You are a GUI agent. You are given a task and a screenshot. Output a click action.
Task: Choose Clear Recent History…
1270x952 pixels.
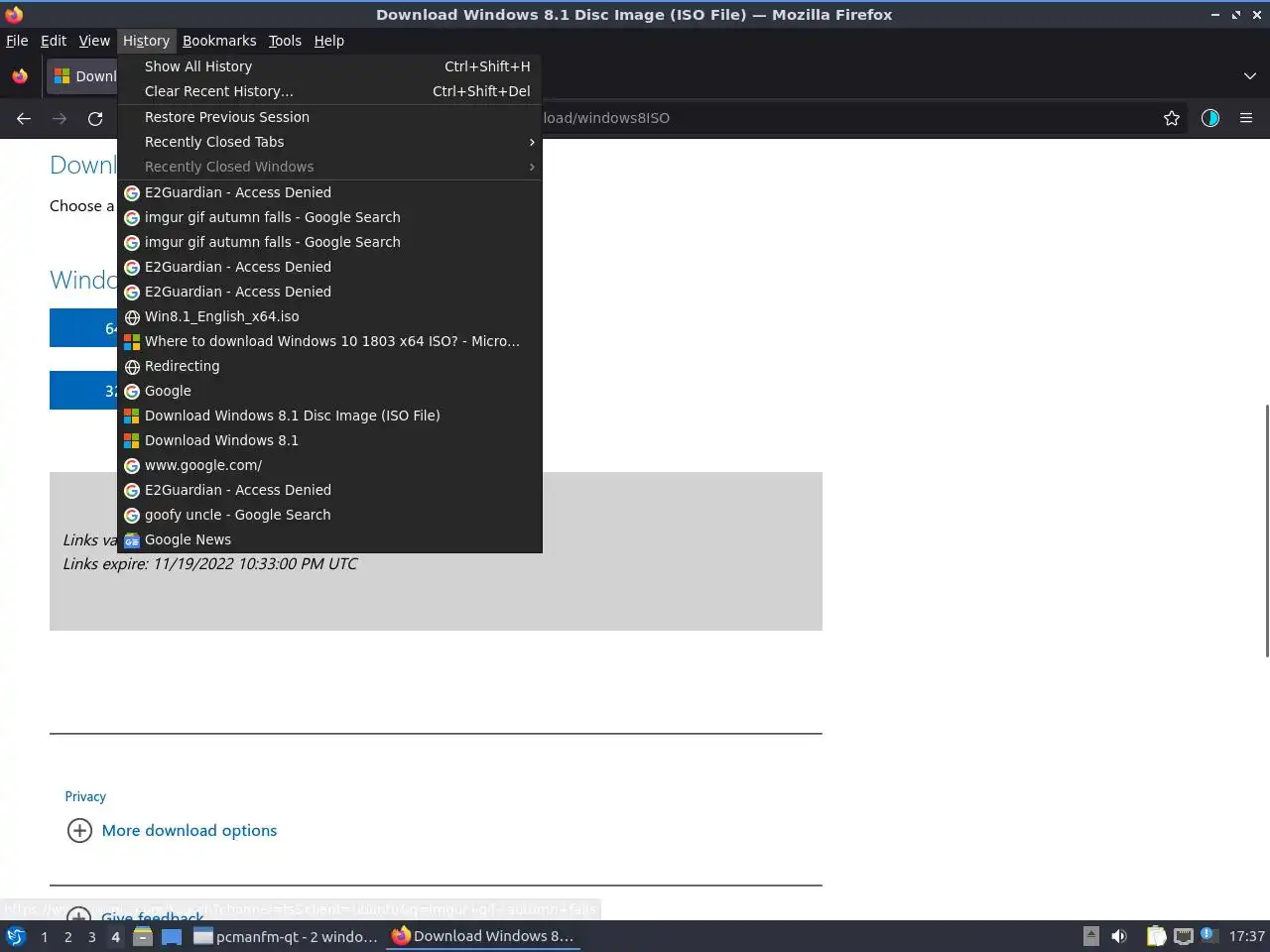point(329,91)
